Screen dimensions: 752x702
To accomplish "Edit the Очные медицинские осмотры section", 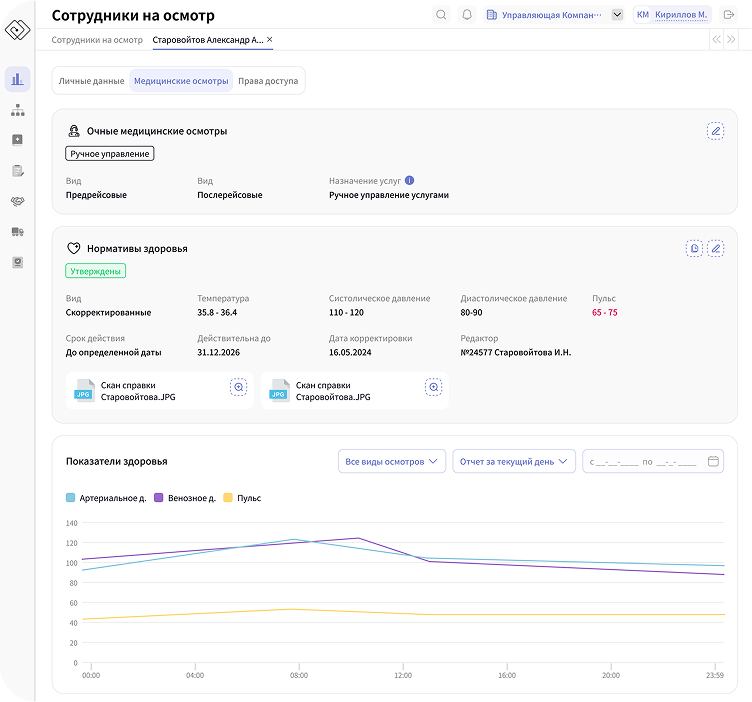I will pyautogui.click(x=715, y=131).
